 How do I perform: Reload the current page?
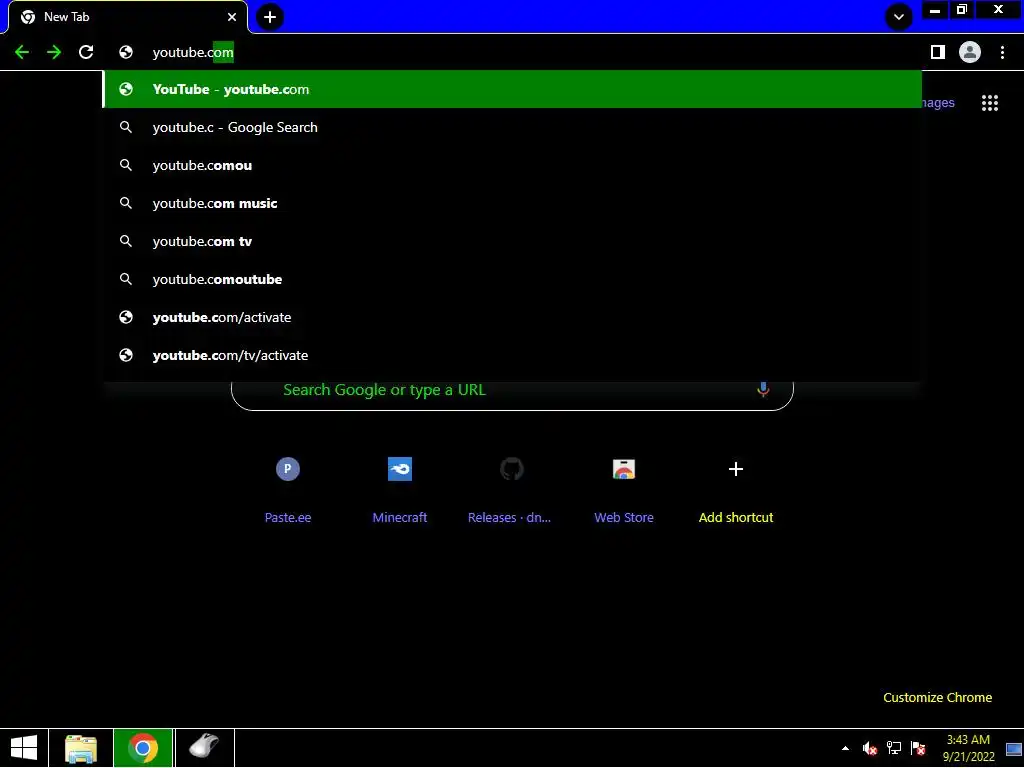click(x=86, y=52)
